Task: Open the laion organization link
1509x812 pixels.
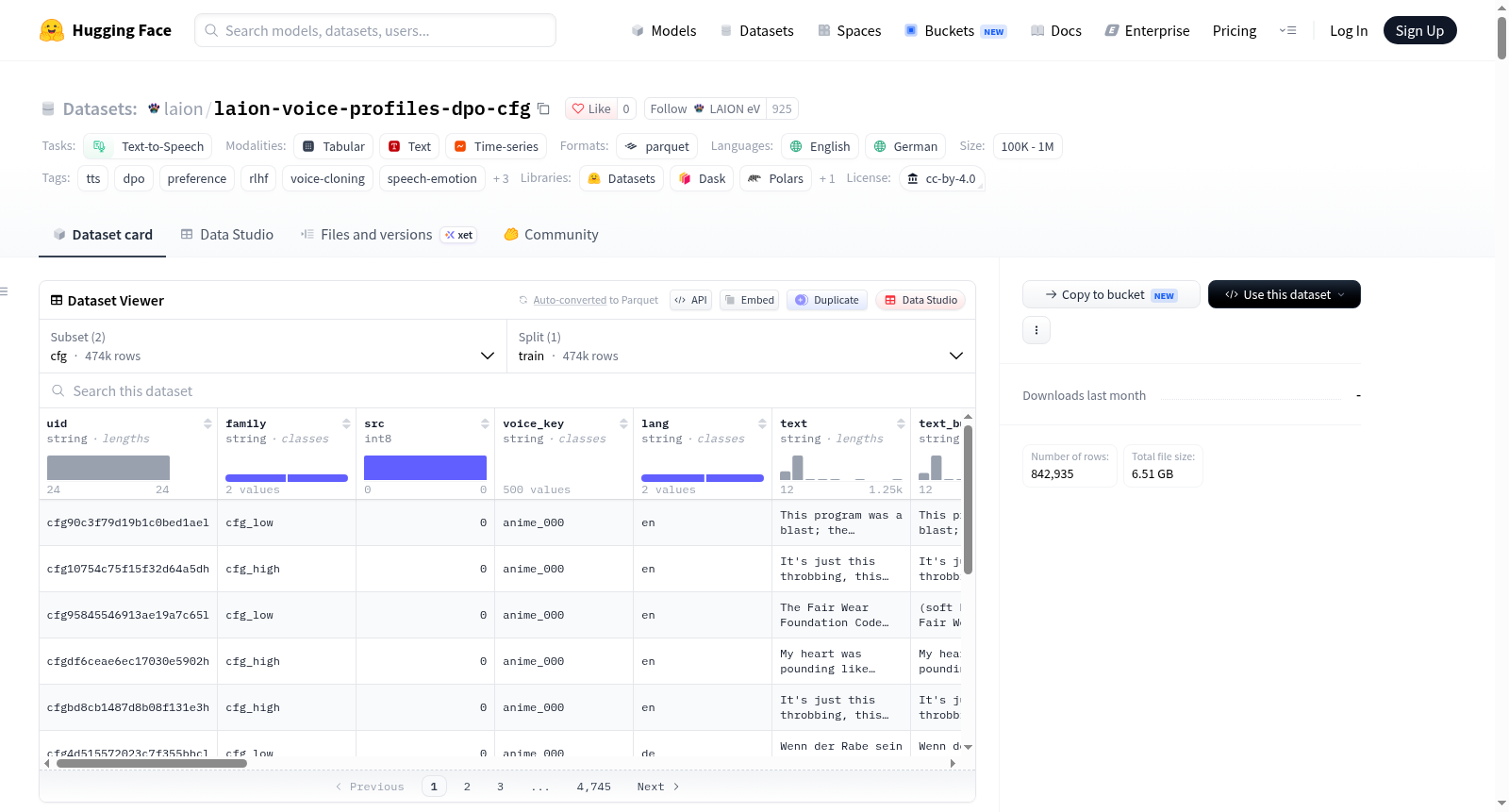Action: (x=183, y=108)
